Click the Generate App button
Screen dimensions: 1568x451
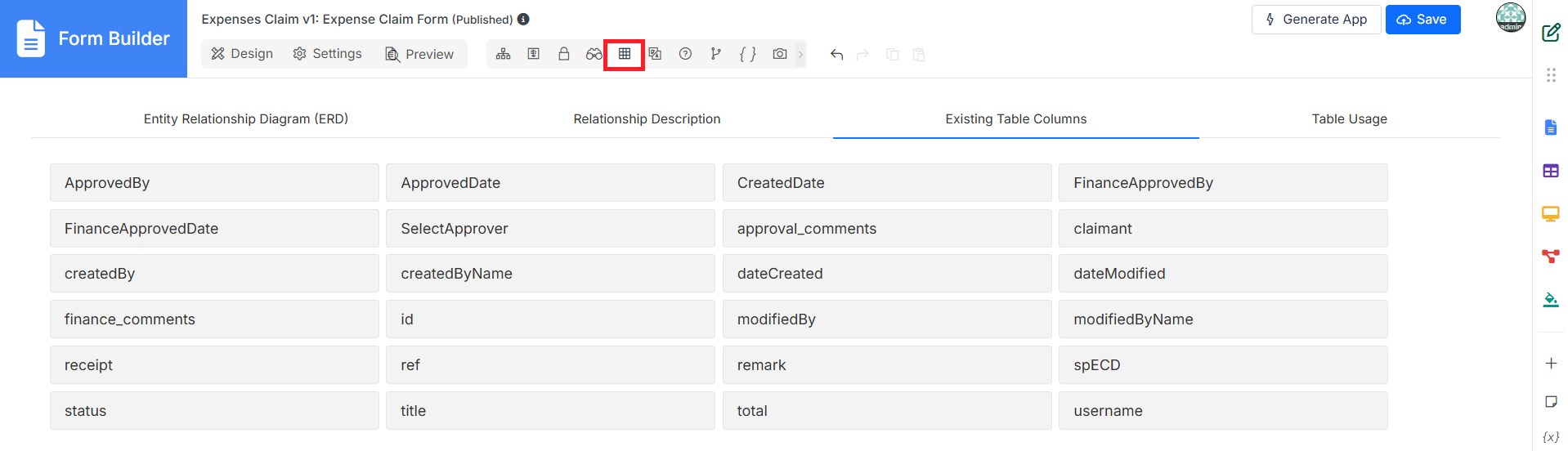pyautogui.click(x=1316, y=20)
